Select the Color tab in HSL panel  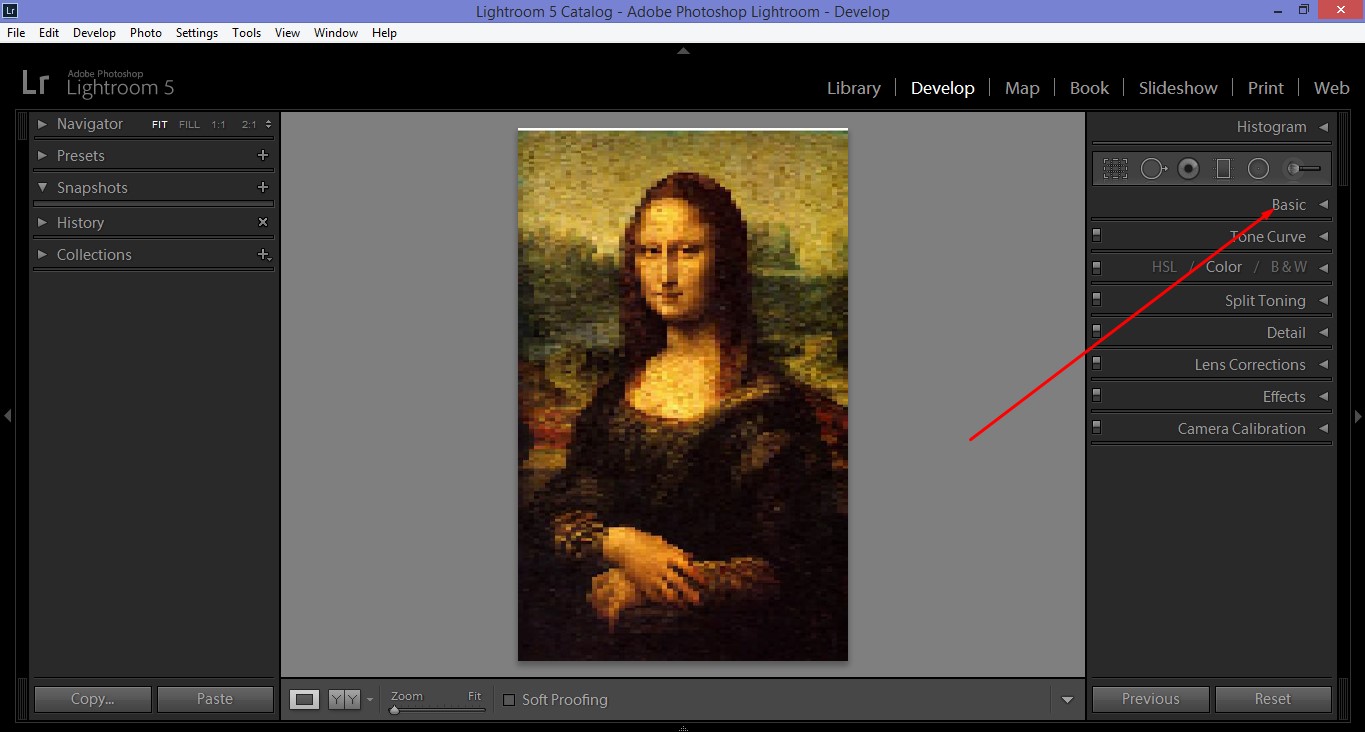(1224, 267)
